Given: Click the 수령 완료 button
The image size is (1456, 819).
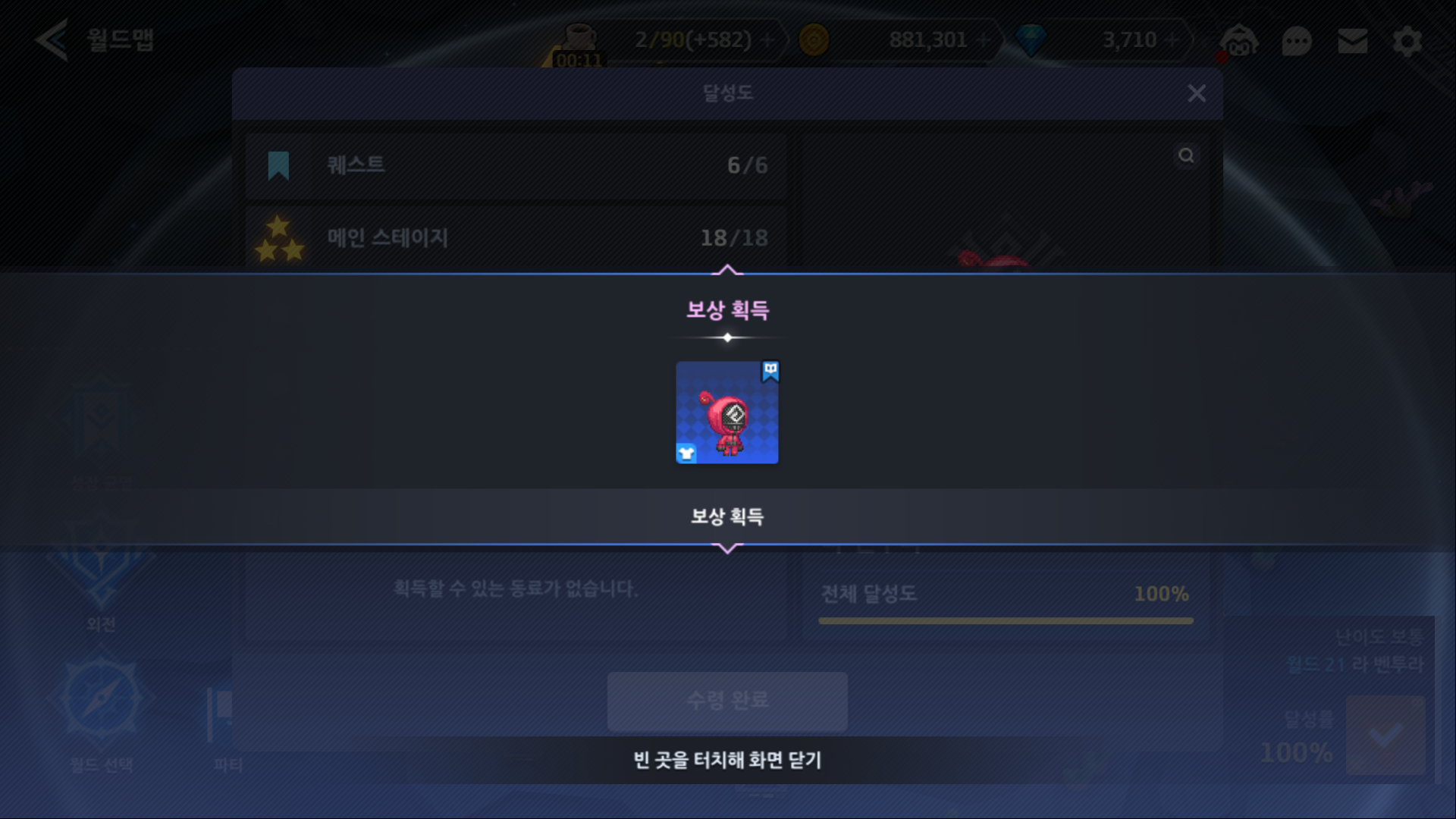Looking at the screenshot, I should click(727, 701).
